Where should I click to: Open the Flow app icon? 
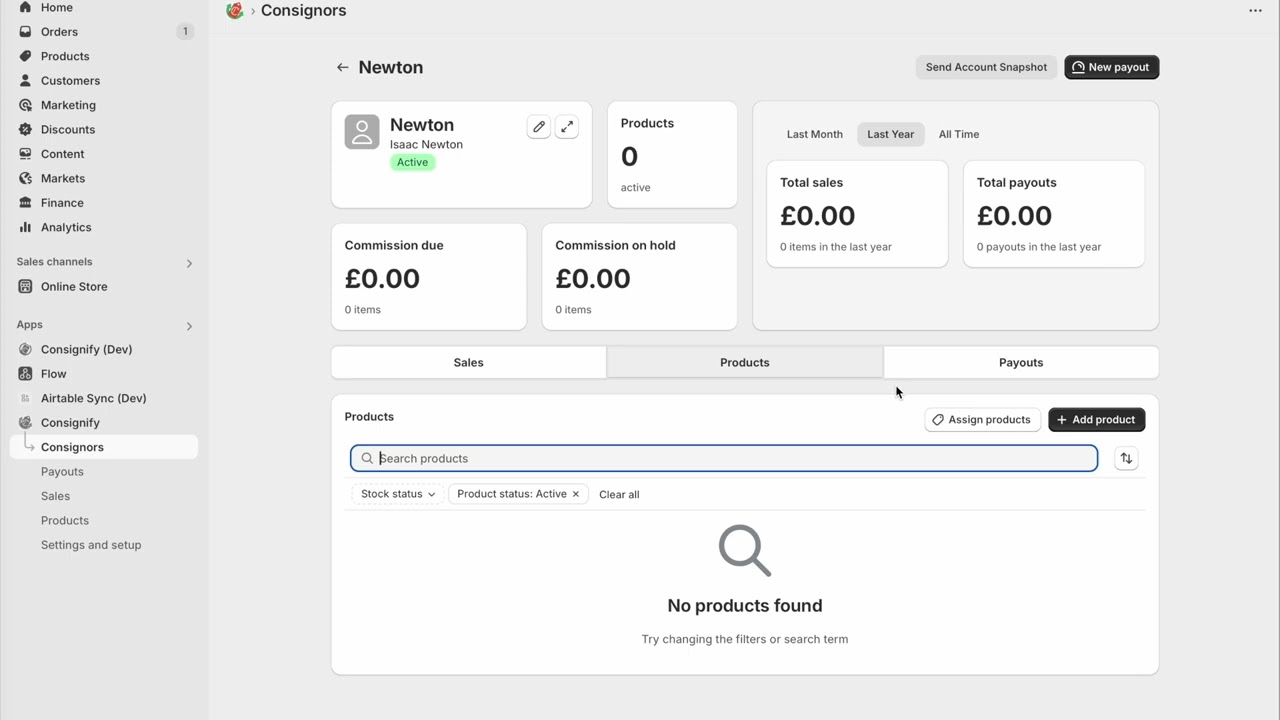pos(25,374)
